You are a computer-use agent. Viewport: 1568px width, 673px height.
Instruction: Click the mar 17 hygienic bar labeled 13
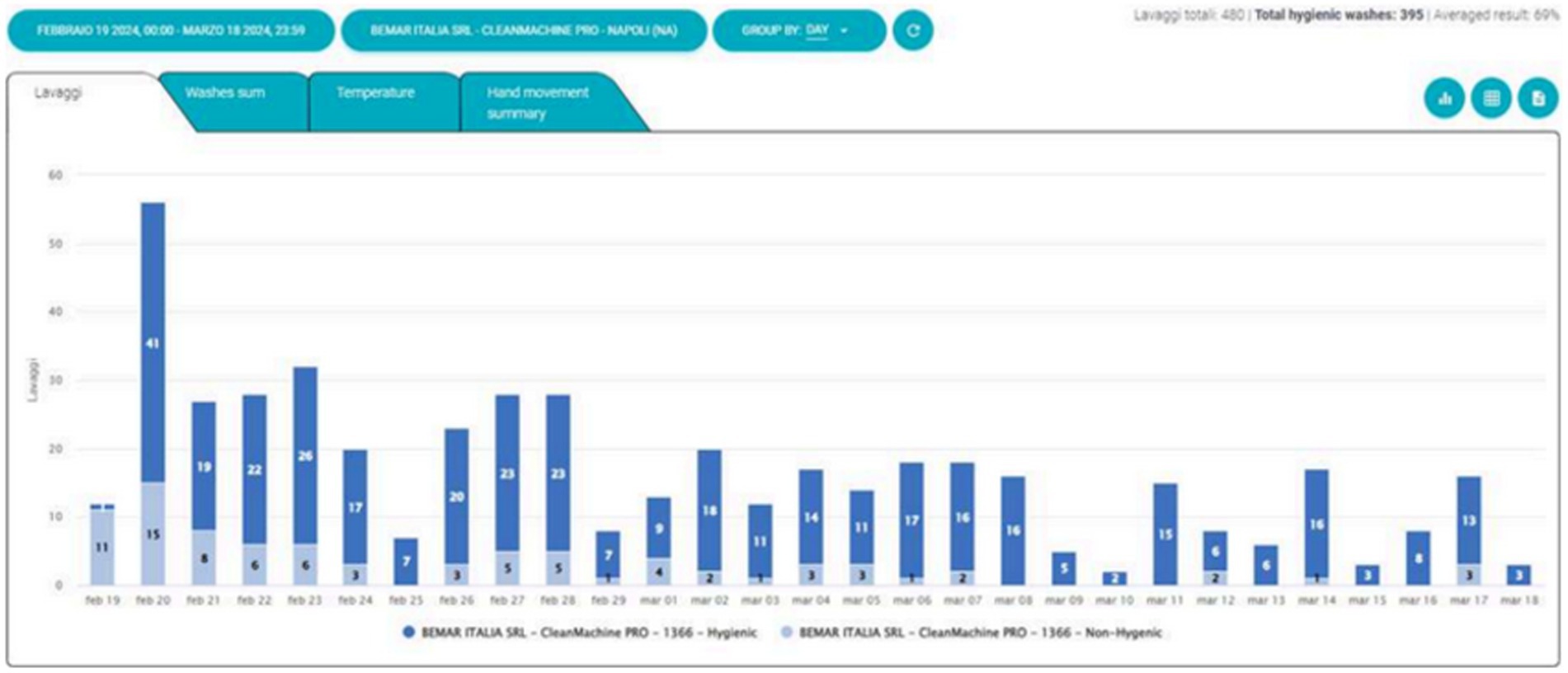click(x=1469, y=520)
